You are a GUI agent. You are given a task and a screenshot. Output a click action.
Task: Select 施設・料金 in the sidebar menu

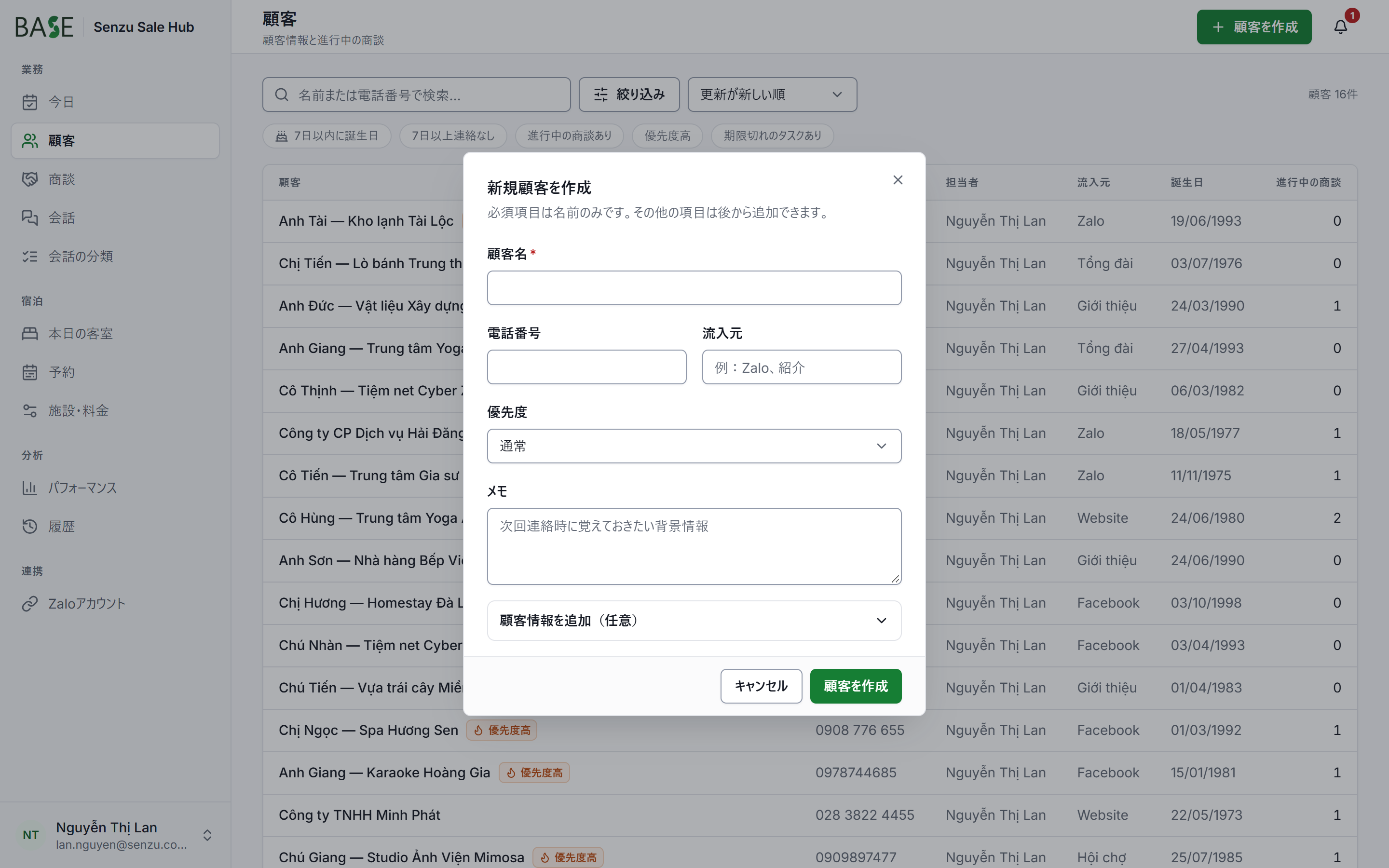115,410
